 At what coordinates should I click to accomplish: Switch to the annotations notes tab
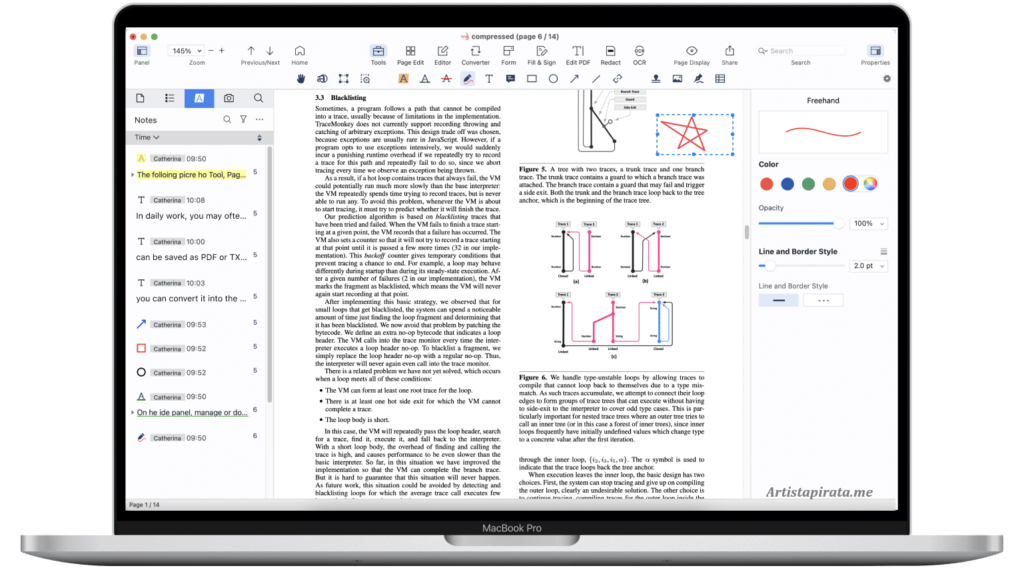pyautogui.click(x=199, y=98)
